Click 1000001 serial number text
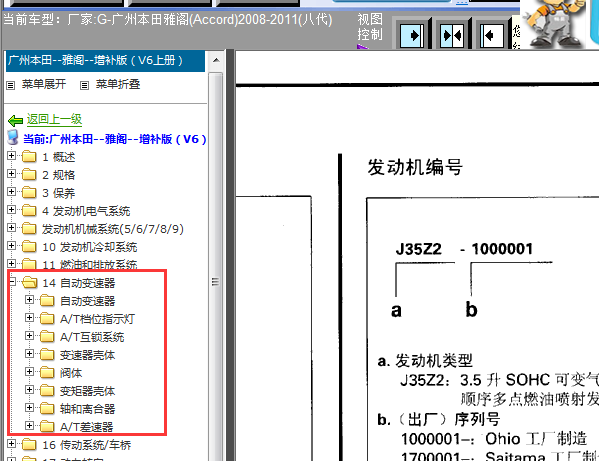Viewport: 599px width, 461px height. pos(502,249)
